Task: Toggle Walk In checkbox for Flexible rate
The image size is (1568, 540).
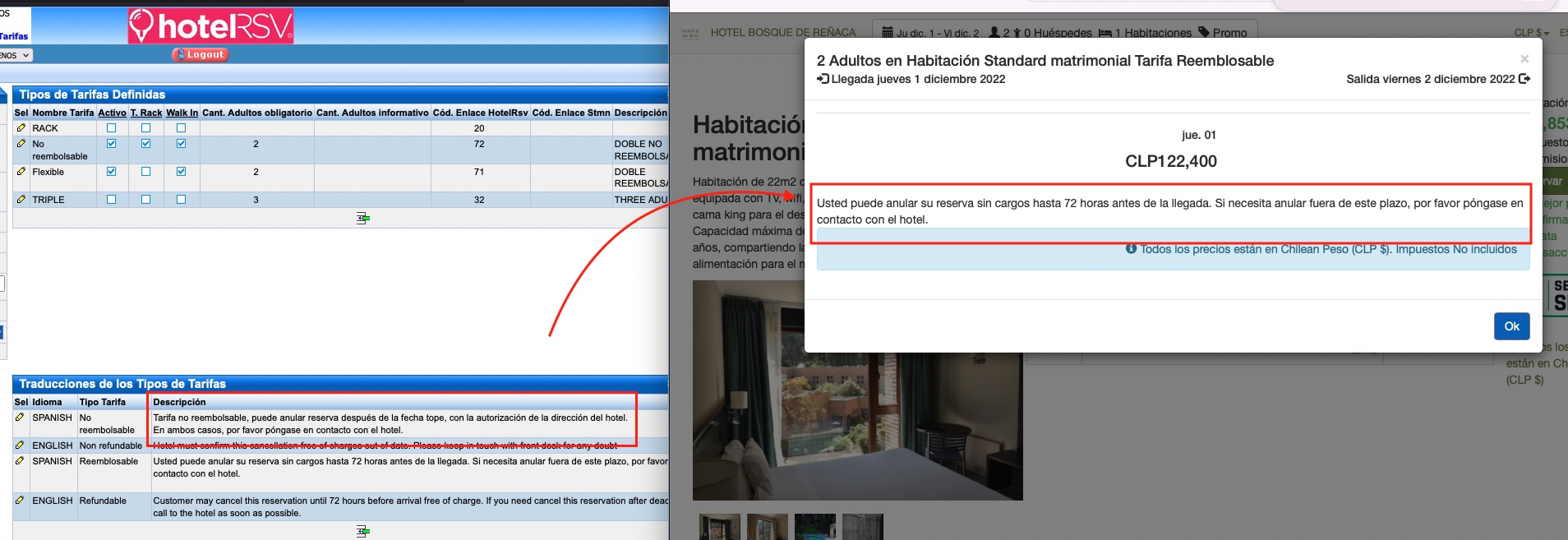Action: click(x=181, y=172)
